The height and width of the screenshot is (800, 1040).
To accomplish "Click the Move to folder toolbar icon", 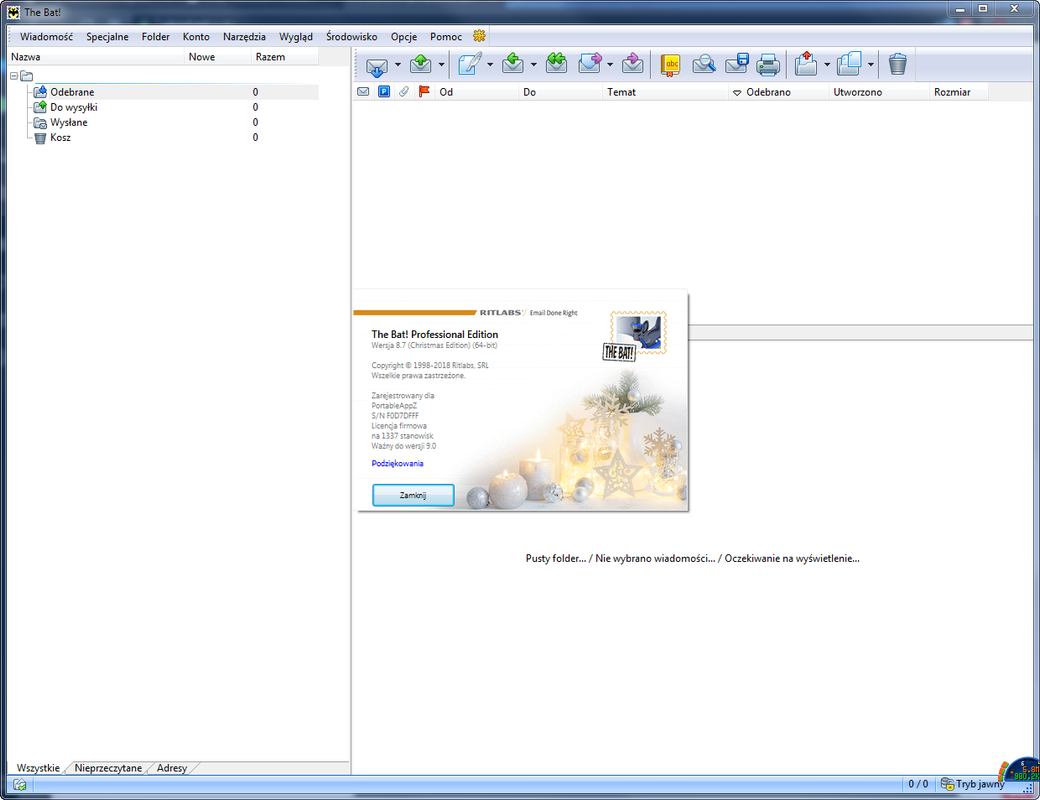I will (806, 64).
